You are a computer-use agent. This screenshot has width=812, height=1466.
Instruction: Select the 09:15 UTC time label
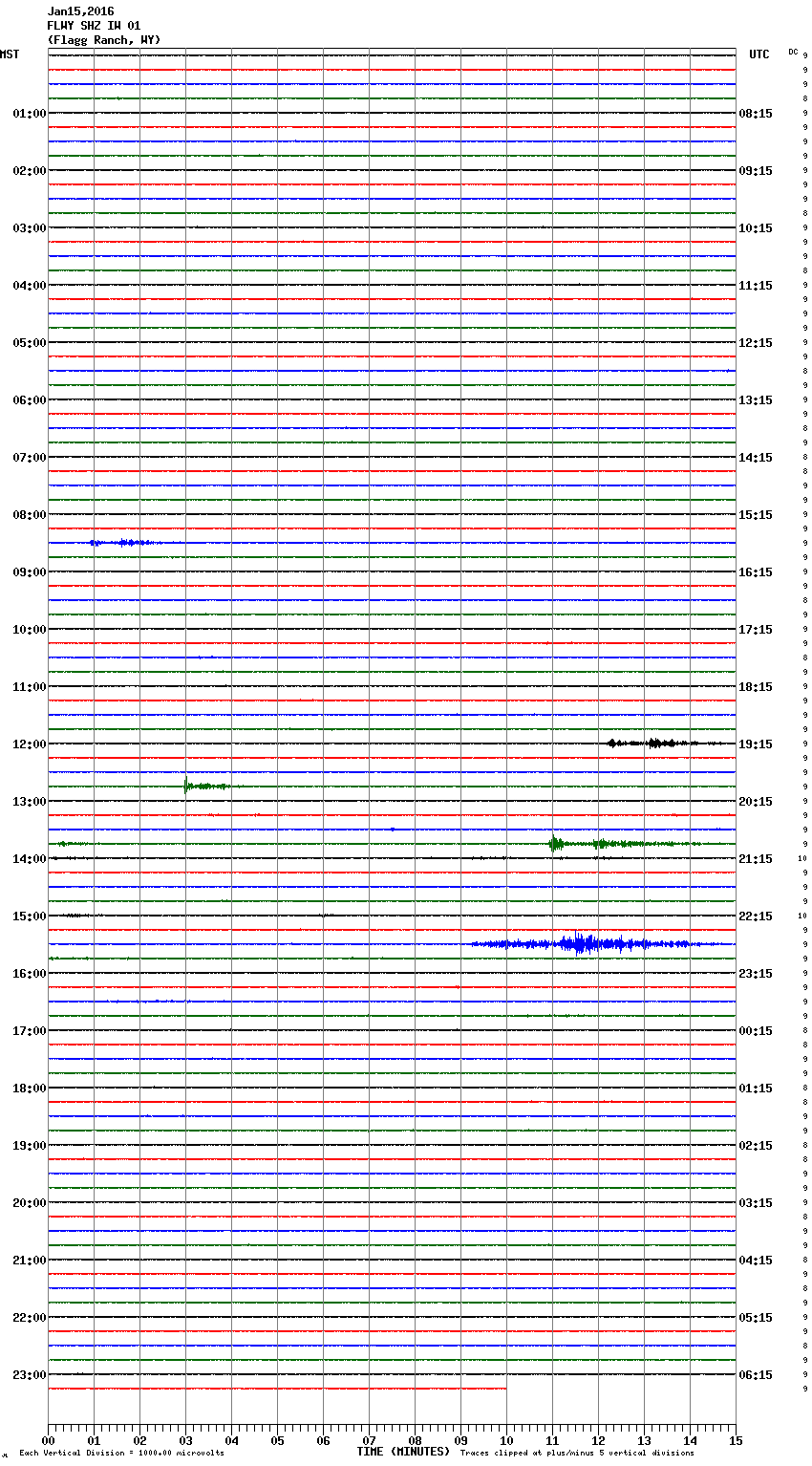tap(756, 171)
